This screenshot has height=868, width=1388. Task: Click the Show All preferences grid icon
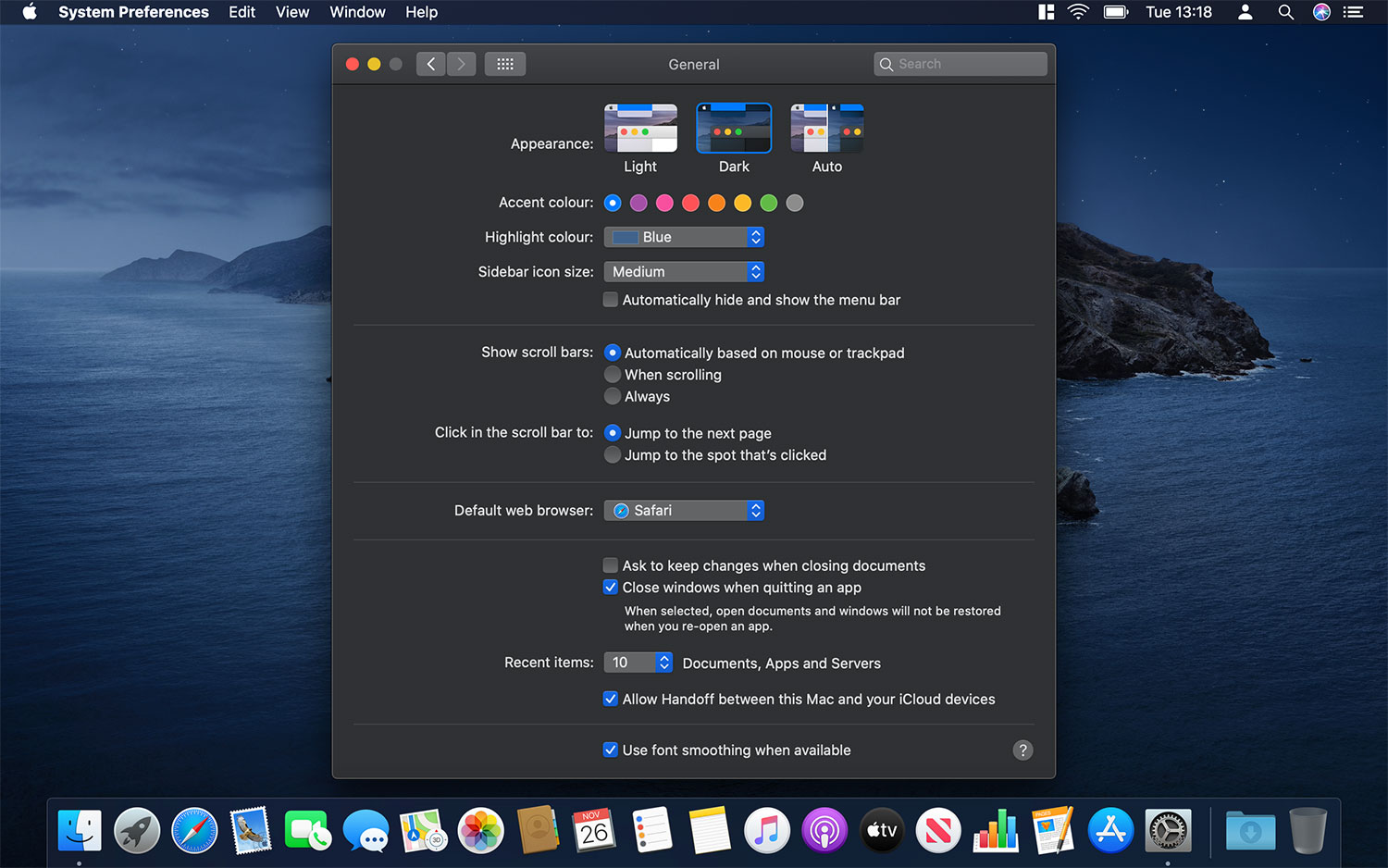(x=504, y=63)
